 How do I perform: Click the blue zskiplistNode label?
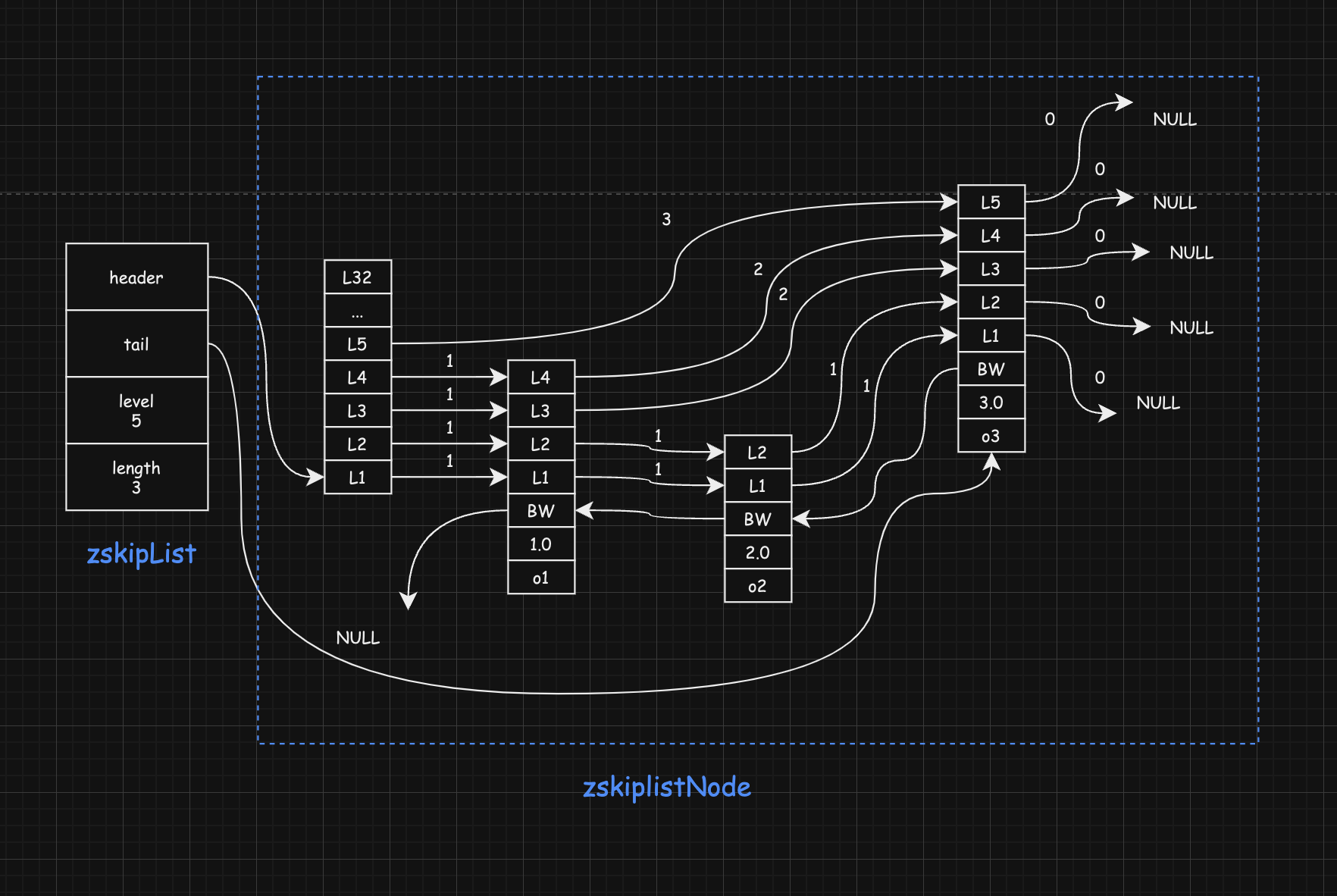coord(666,788)
